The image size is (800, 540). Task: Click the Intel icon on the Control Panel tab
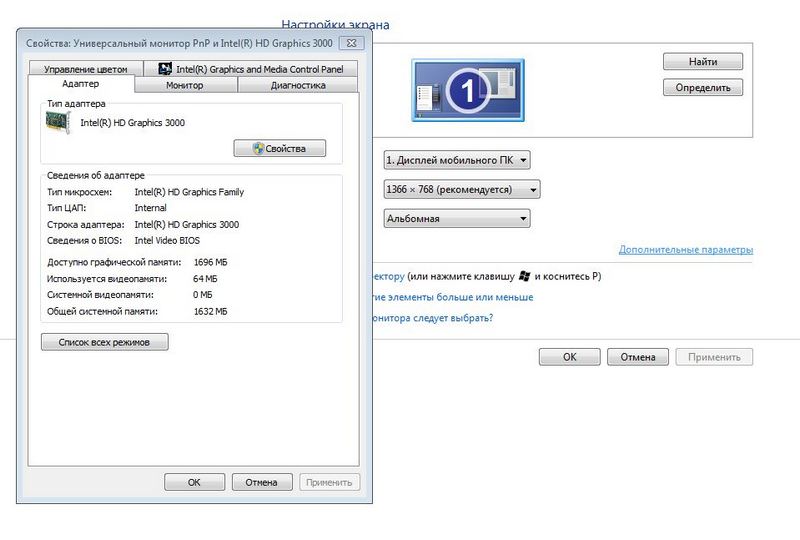pyautogui.click(x=166, y=69)
